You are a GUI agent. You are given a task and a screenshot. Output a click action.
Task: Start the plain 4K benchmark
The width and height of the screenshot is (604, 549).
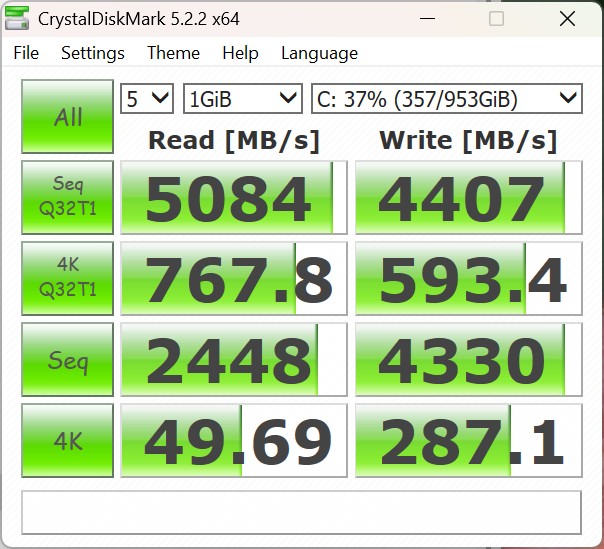click(x=67, y=441)
